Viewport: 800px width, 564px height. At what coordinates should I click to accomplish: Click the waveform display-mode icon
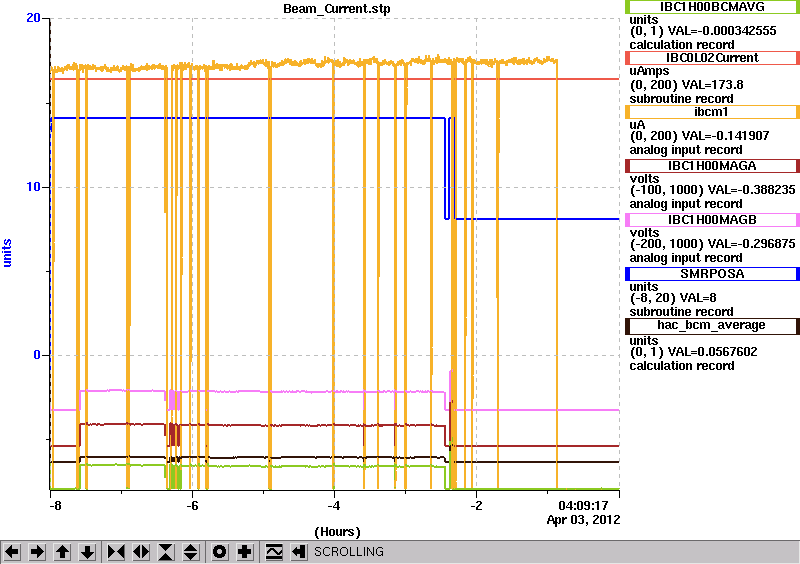(274, 552)
